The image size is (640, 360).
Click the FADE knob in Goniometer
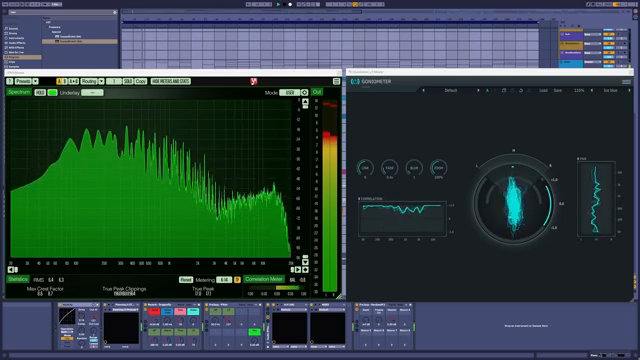pos(389,168)
